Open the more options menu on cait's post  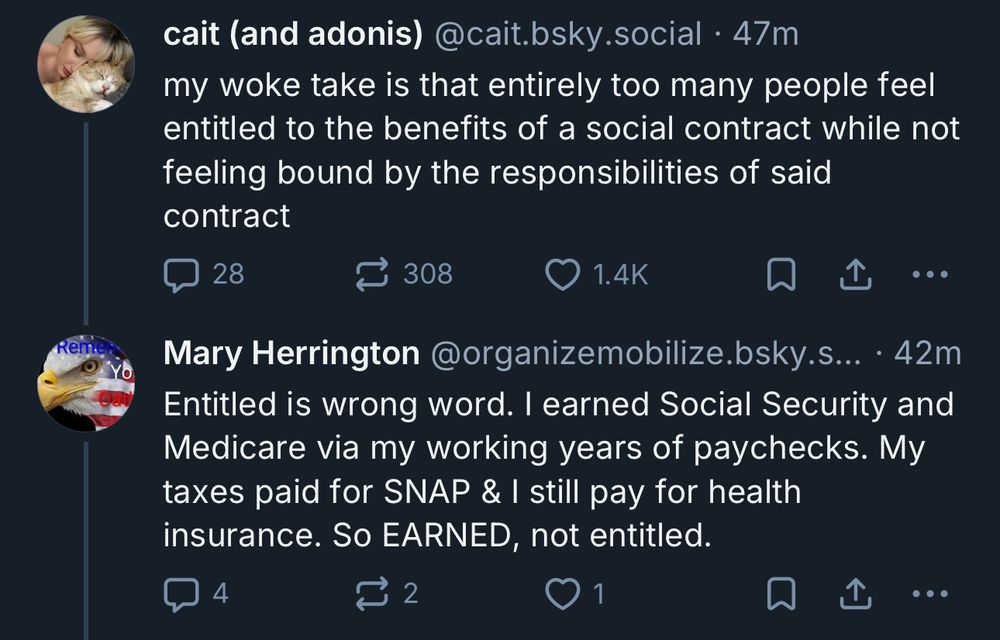pyautogui.click(x=928, y=273)
